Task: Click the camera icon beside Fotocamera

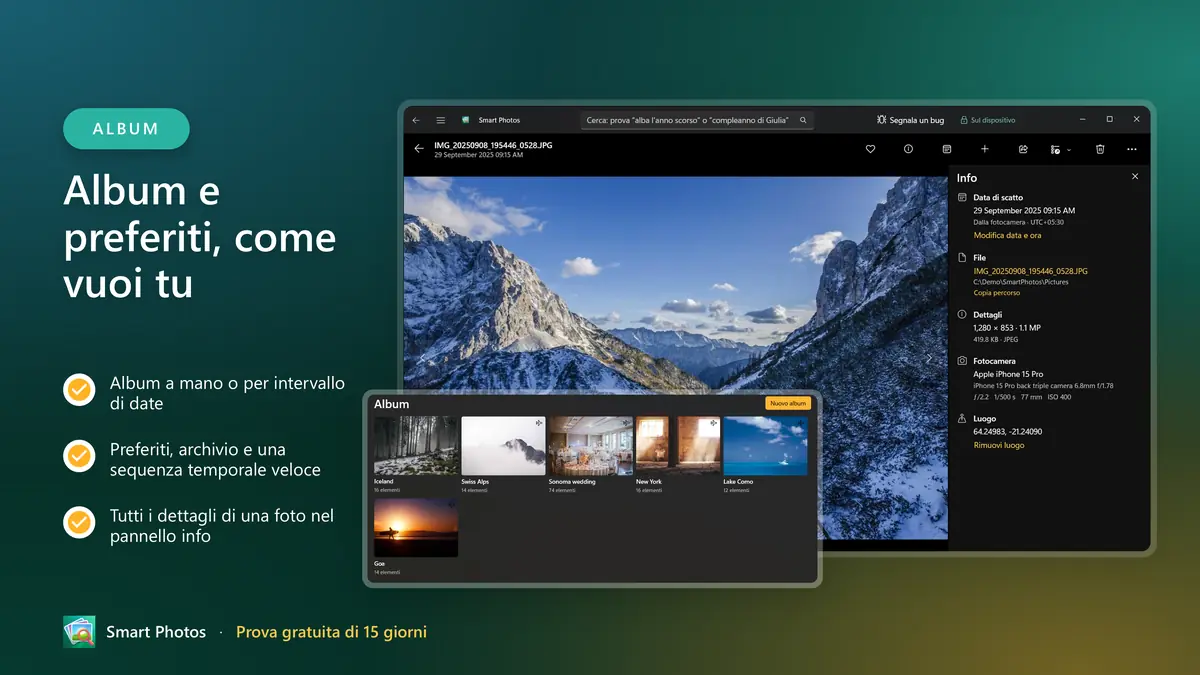Action: (962, 361)
